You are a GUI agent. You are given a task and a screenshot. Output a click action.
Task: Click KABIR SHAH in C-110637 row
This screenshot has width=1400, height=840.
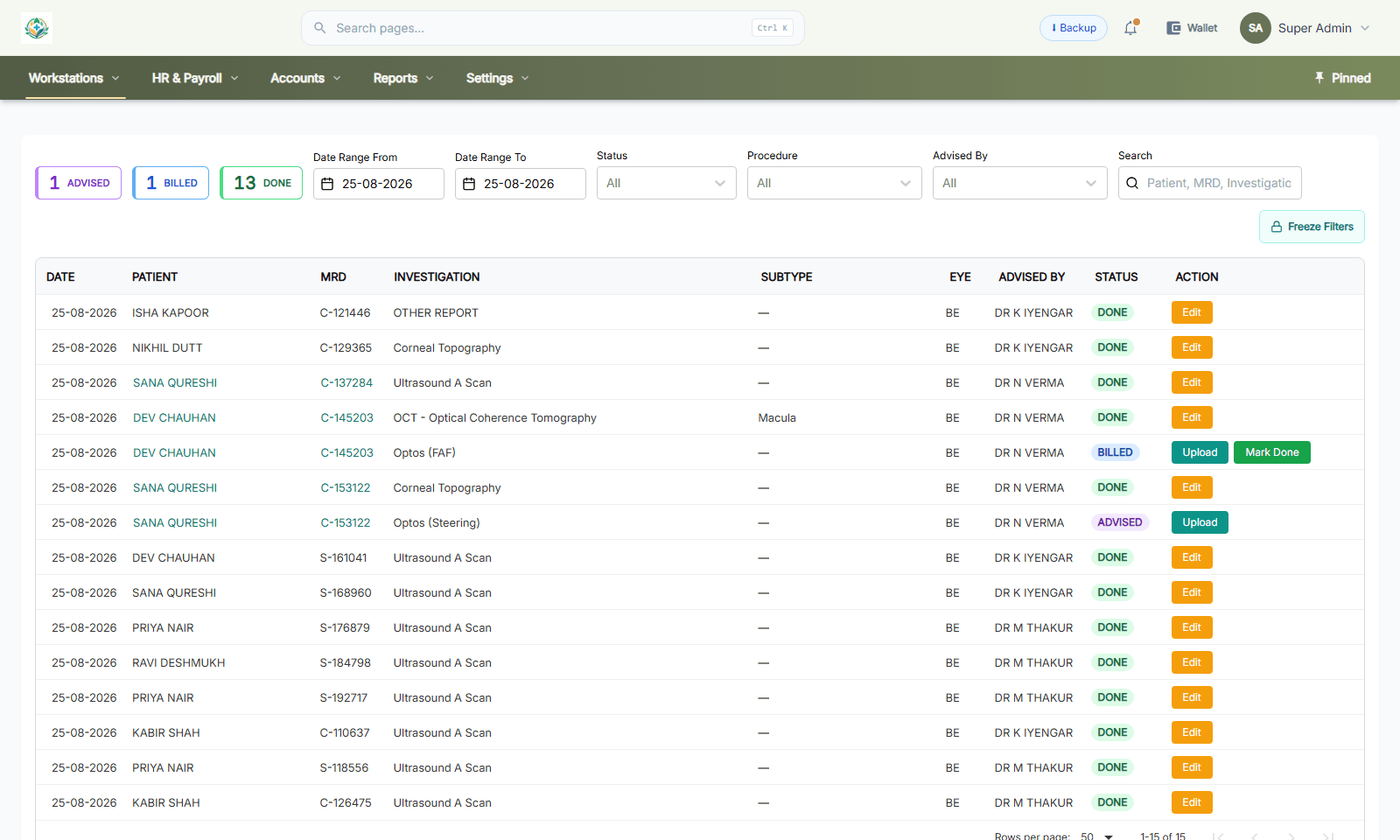pyautogui.click(x=166, y=732)
